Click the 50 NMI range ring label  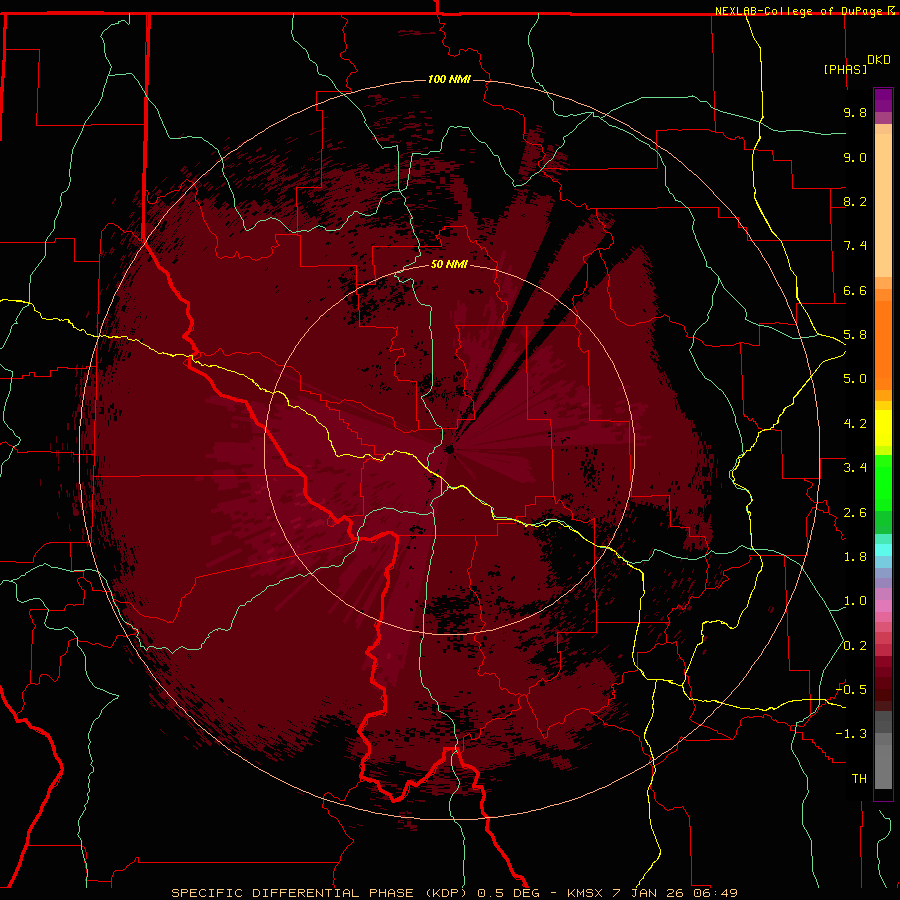tap(449, 264)
